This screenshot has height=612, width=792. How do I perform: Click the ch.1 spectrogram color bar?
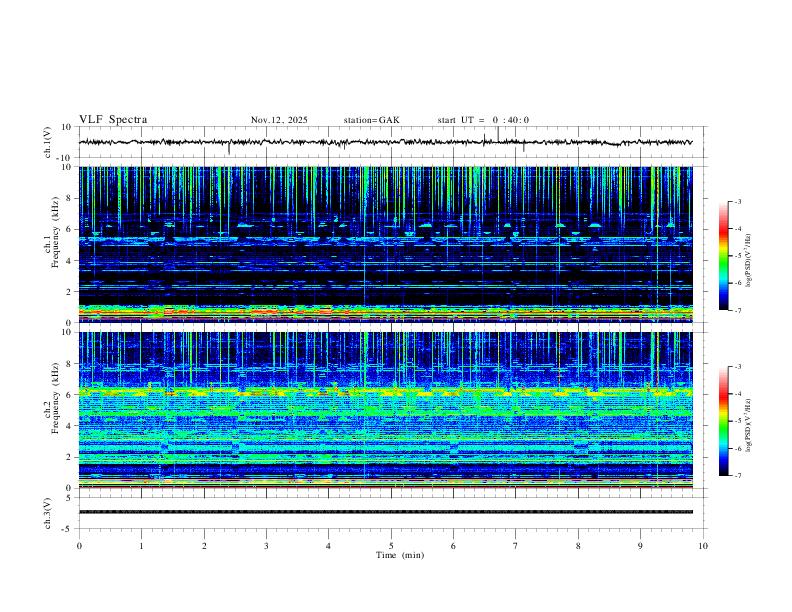click(x=724, y=256)
